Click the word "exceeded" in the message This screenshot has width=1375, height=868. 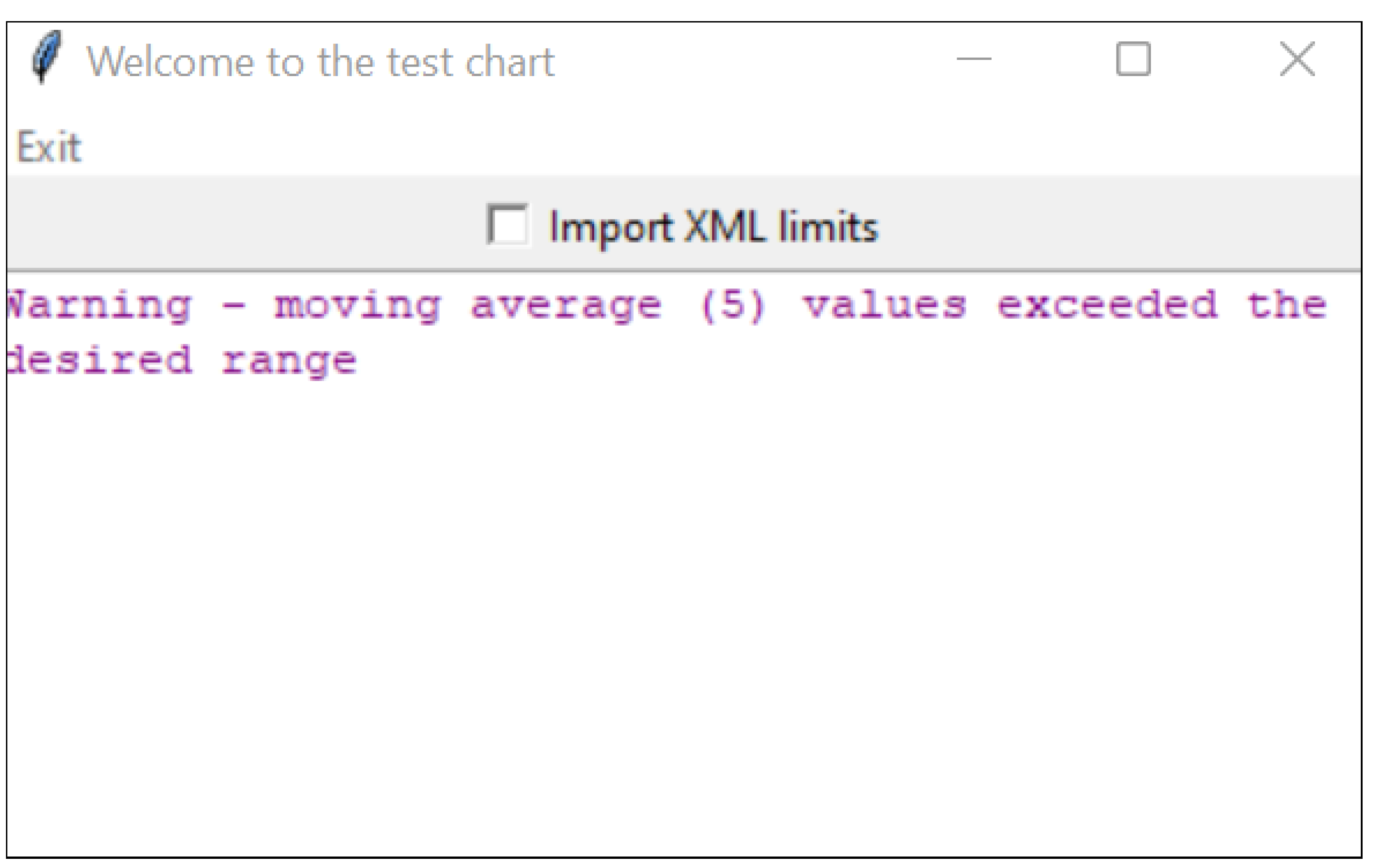coord(1107,304)
